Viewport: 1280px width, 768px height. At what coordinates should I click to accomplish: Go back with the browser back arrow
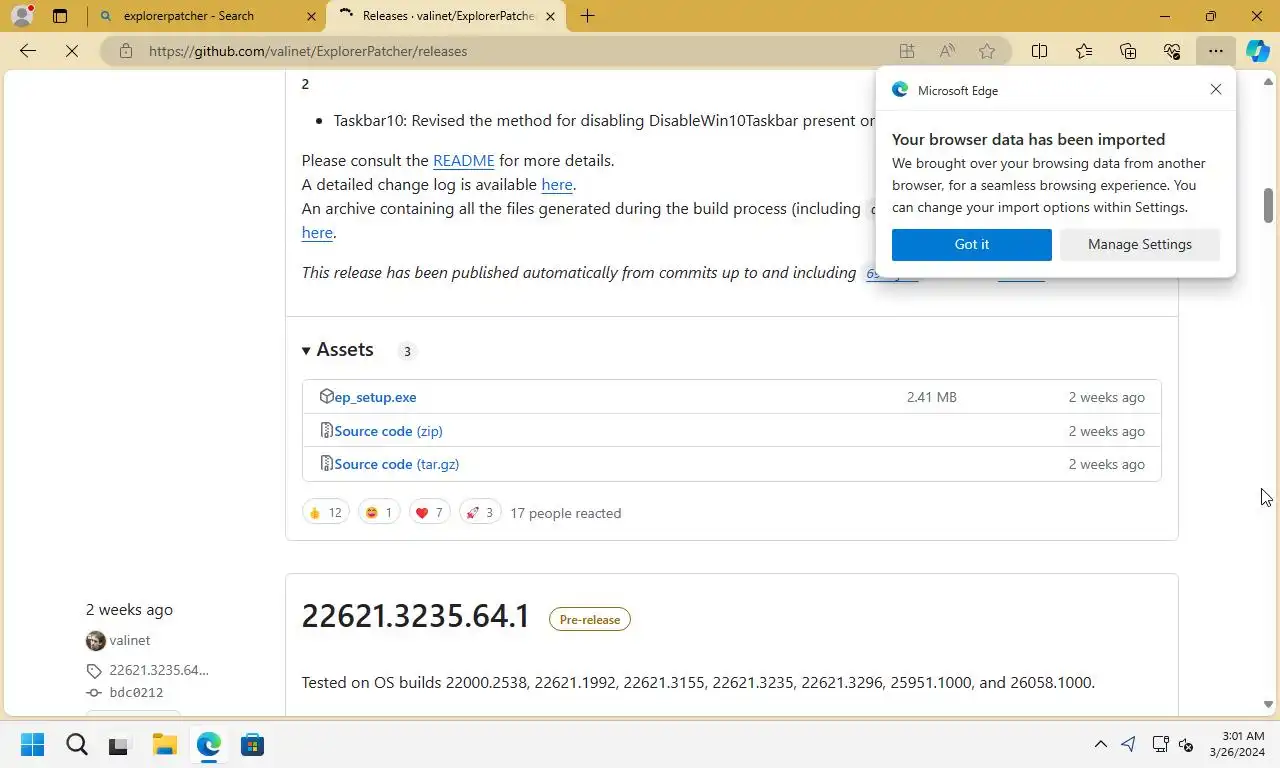[x=28, y=51]
